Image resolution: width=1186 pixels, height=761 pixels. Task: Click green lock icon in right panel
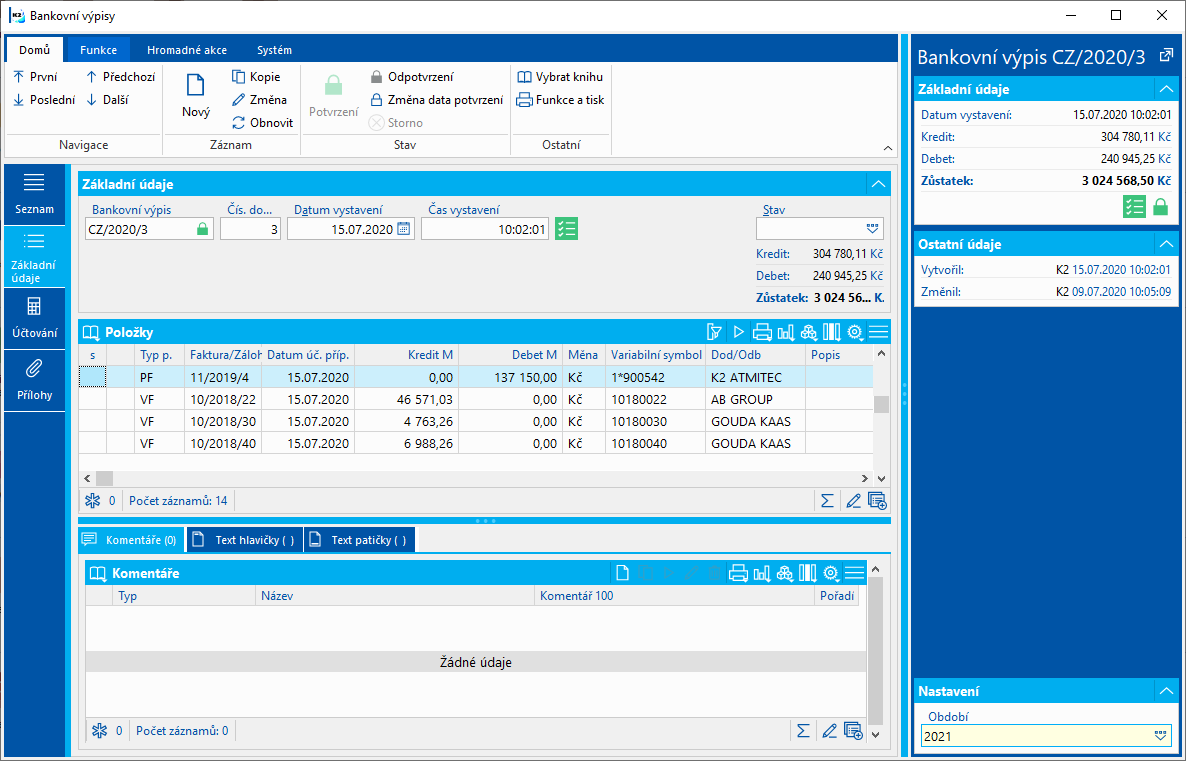point(1160,207)
